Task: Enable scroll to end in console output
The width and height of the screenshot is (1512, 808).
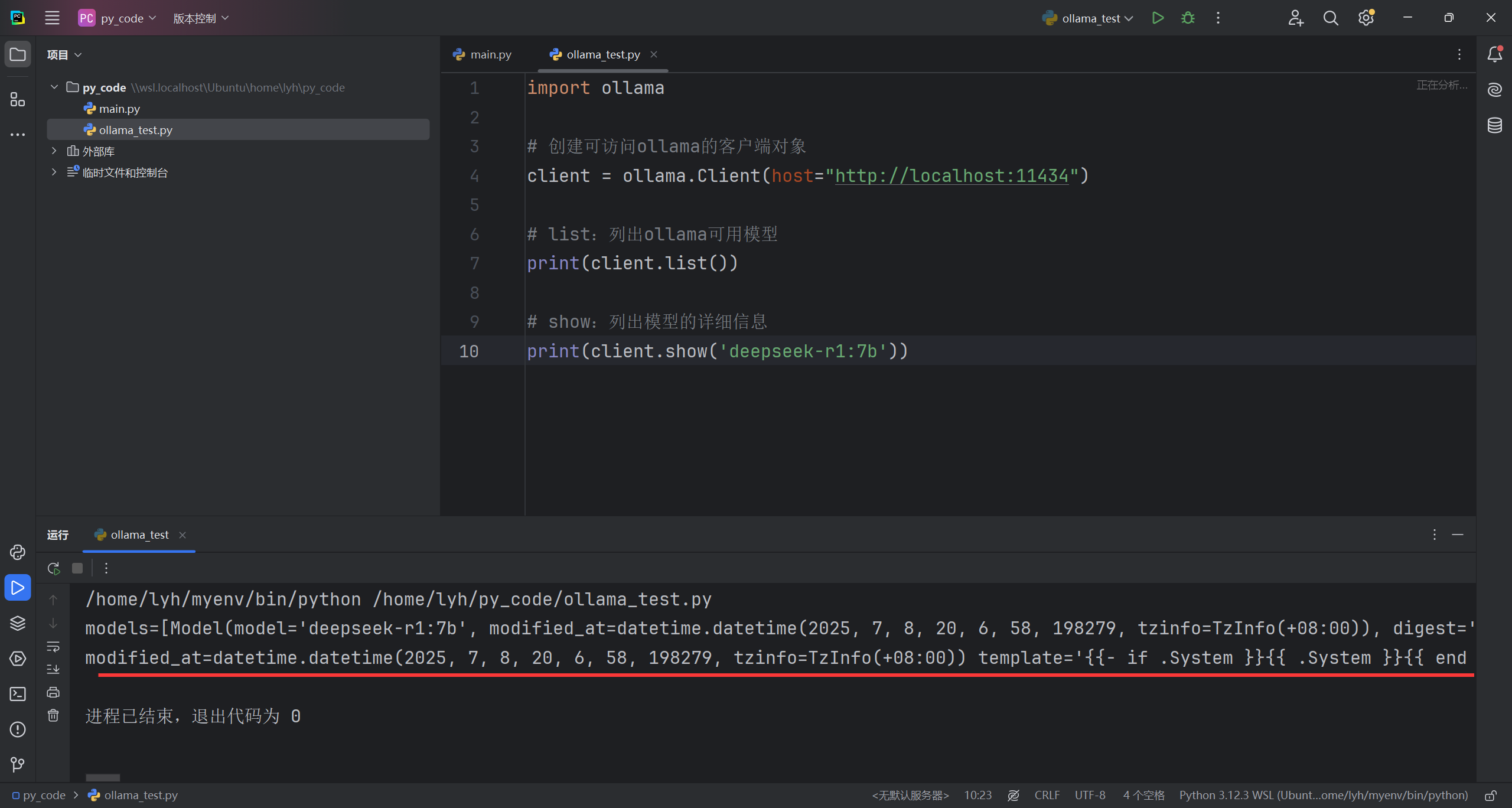Action: [x=53, y=669]
